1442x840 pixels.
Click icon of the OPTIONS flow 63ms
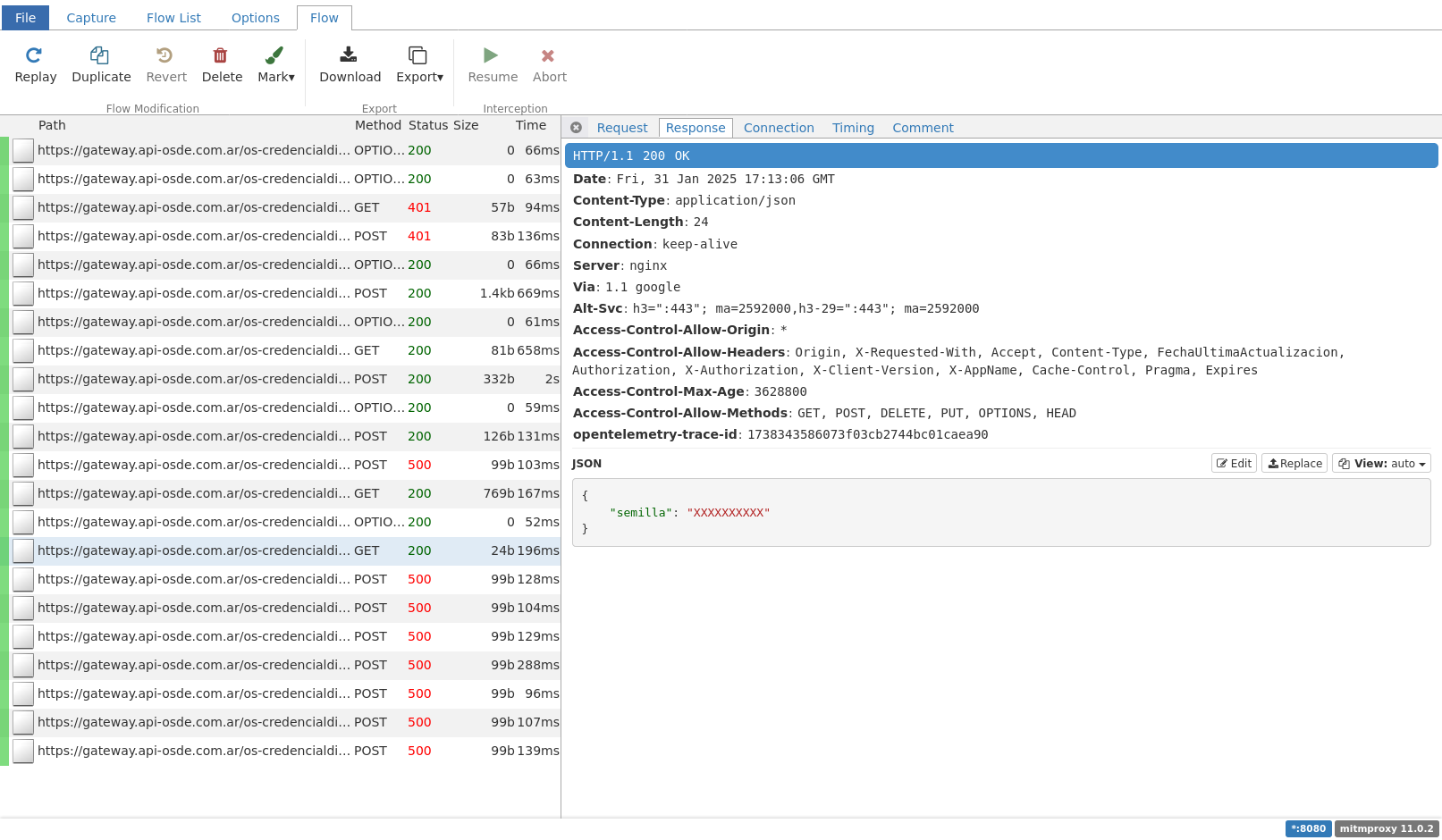click(x=23, y=179)
